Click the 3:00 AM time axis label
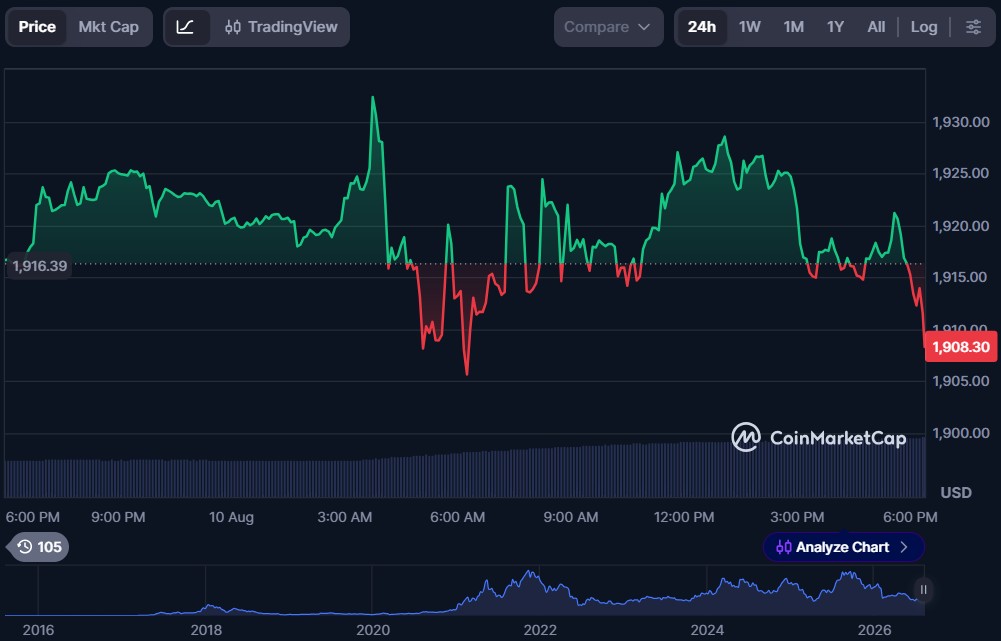The height and width of the screenshot is (641, 1001). 345,517
